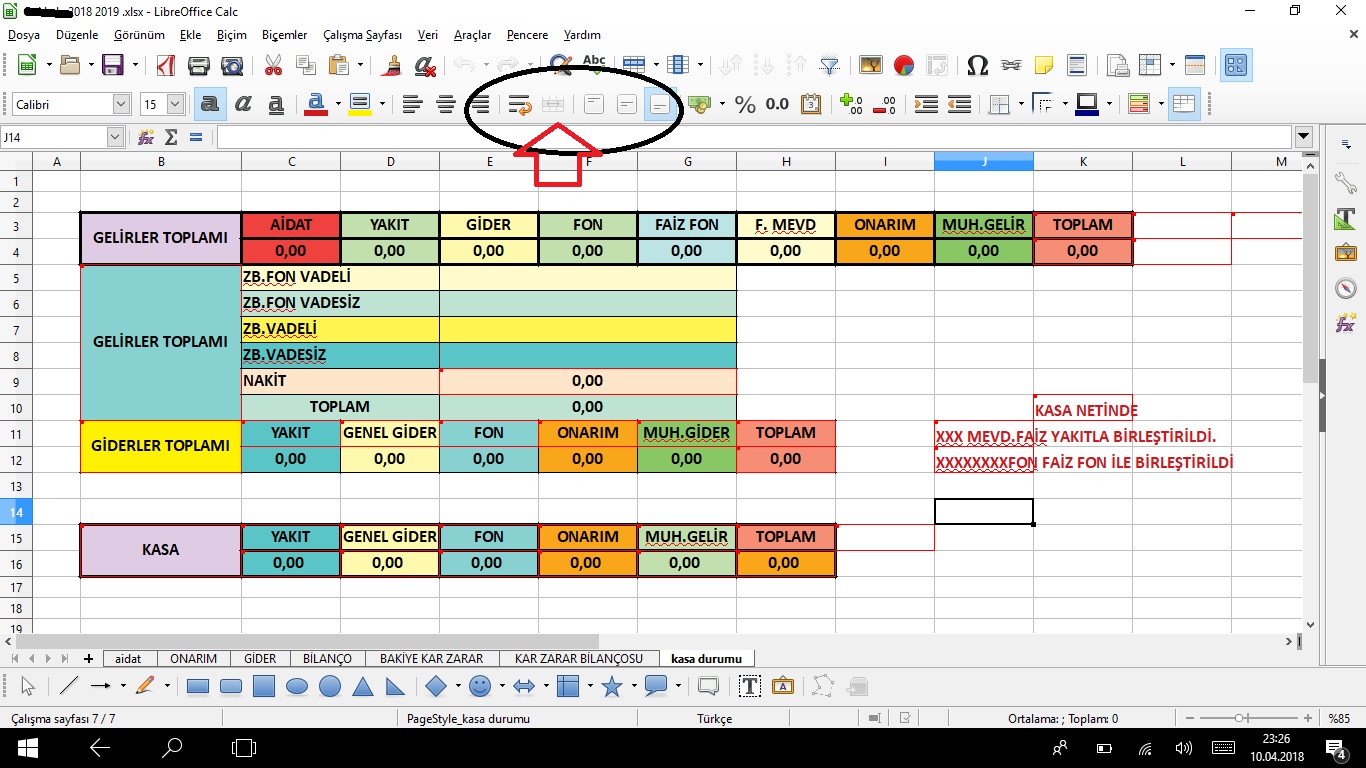Toggle Wrap Text for the cell
The height and width of the screenshot is (768, 1366).
click(x=519, y=104)
